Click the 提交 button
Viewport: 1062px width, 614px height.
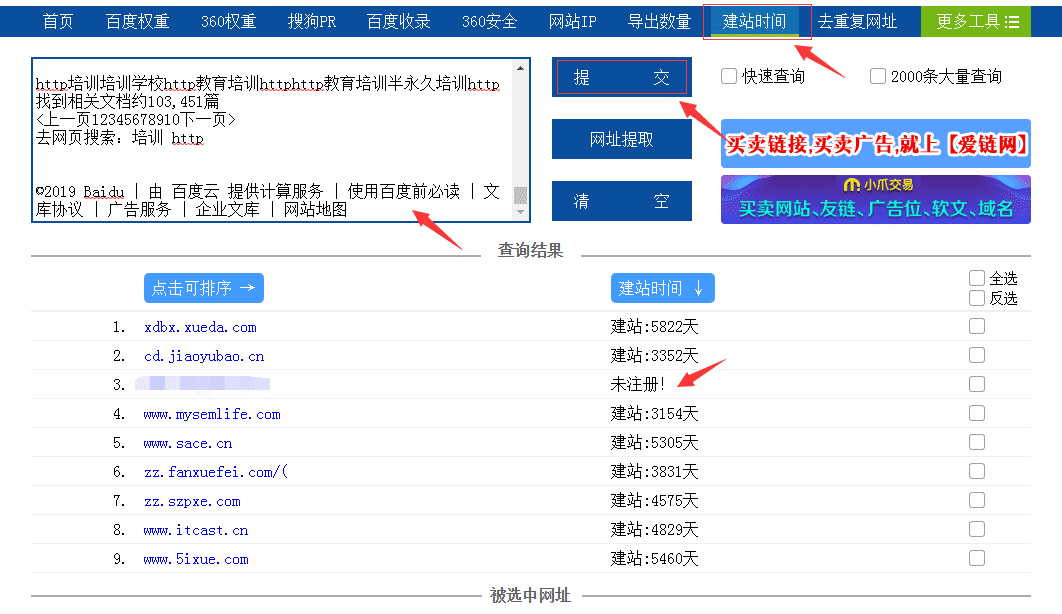pyautogui.click(x=622, y=77)
